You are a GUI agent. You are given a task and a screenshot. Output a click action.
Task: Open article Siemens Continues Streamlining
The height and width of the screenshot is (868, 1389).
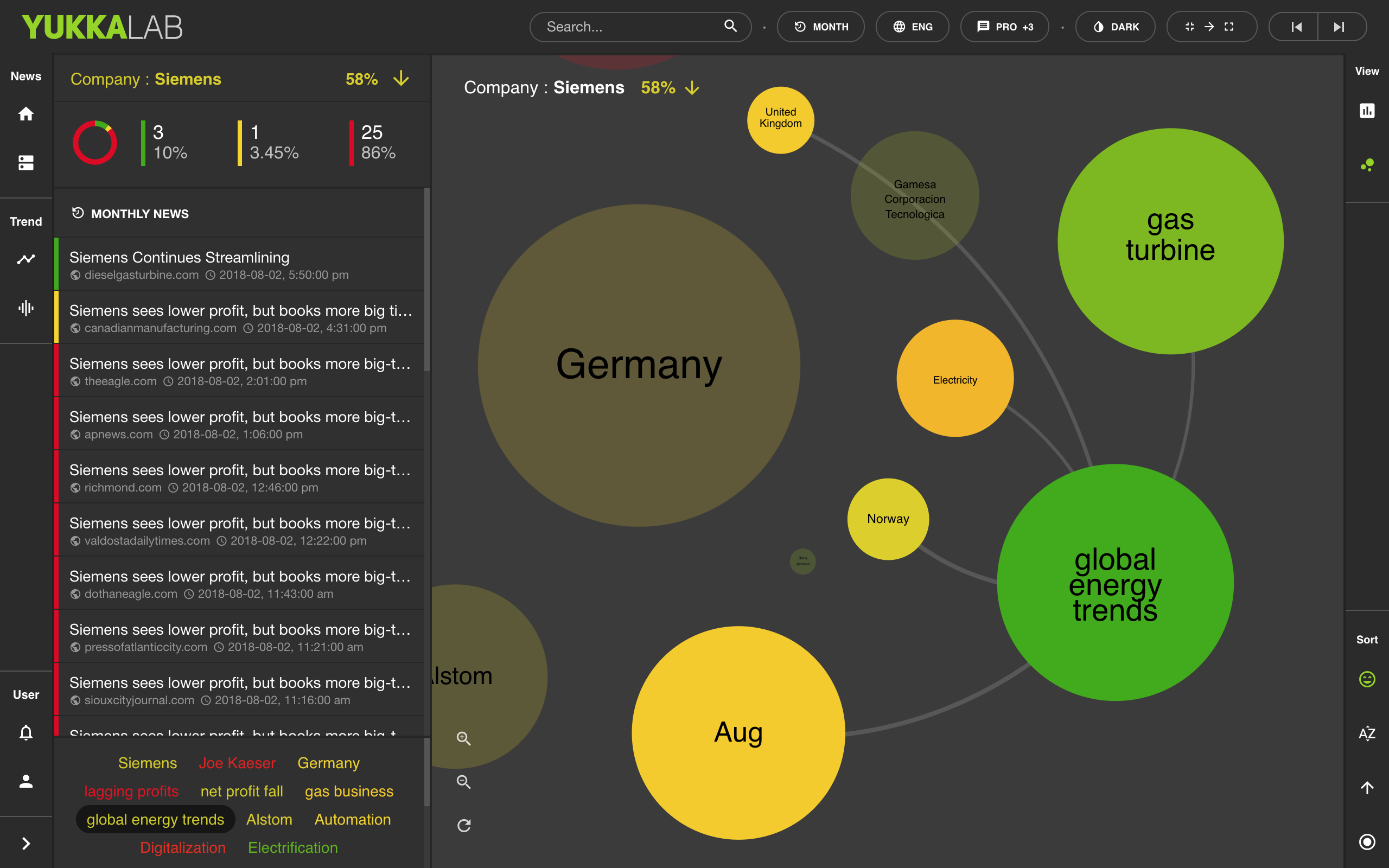(239, 264)
